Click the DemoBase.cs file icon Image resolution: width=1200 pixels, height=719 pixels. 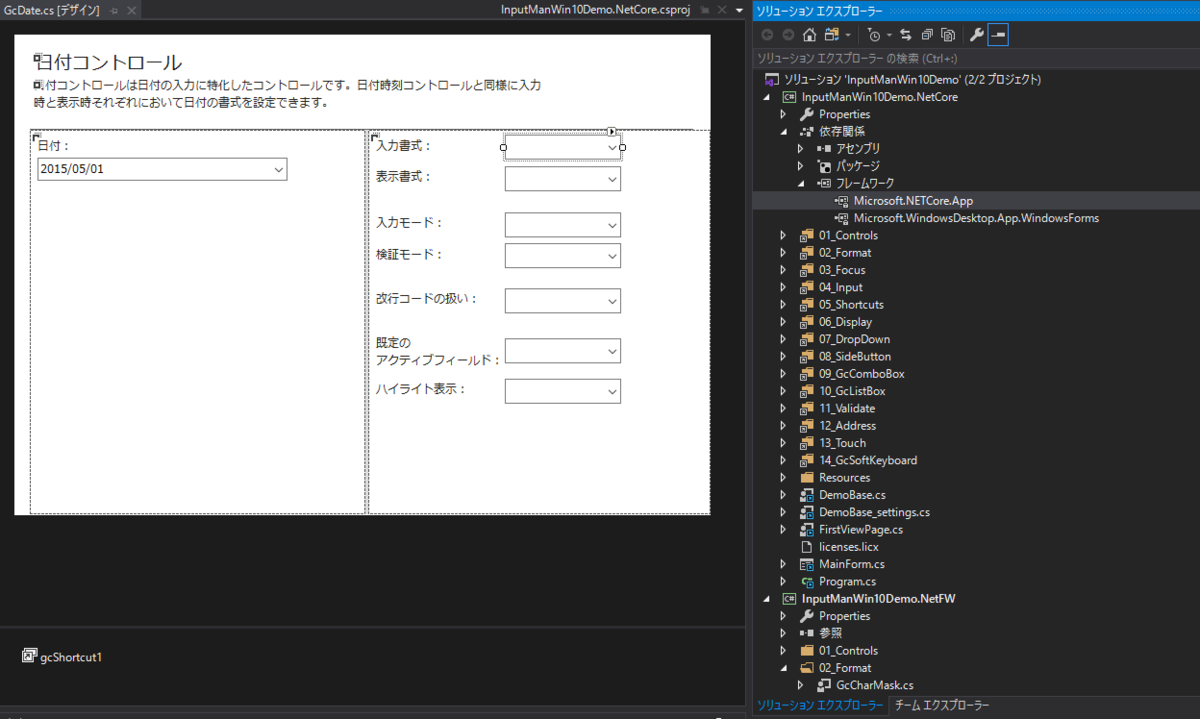pos(807,495)
